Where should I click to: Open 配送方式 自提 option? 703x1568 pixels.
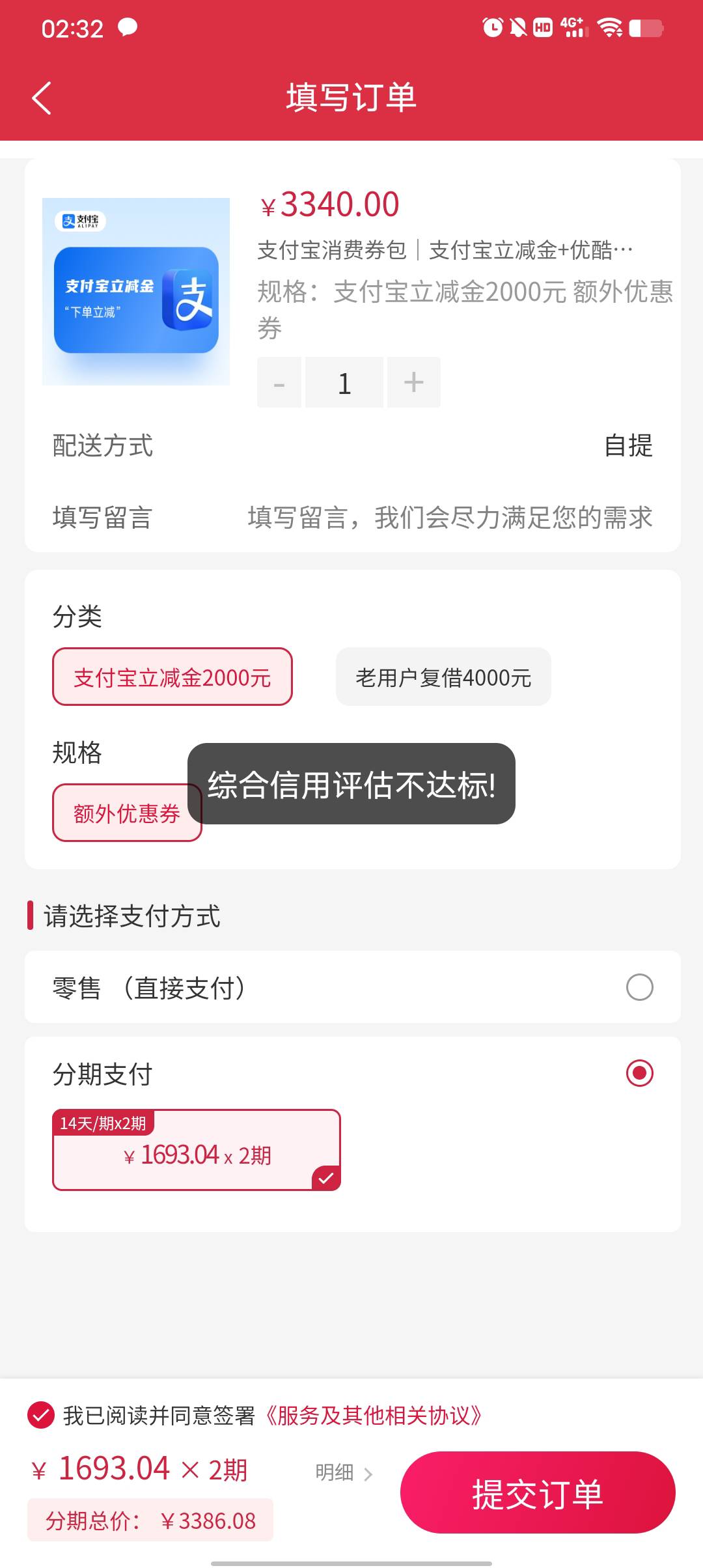627,446
